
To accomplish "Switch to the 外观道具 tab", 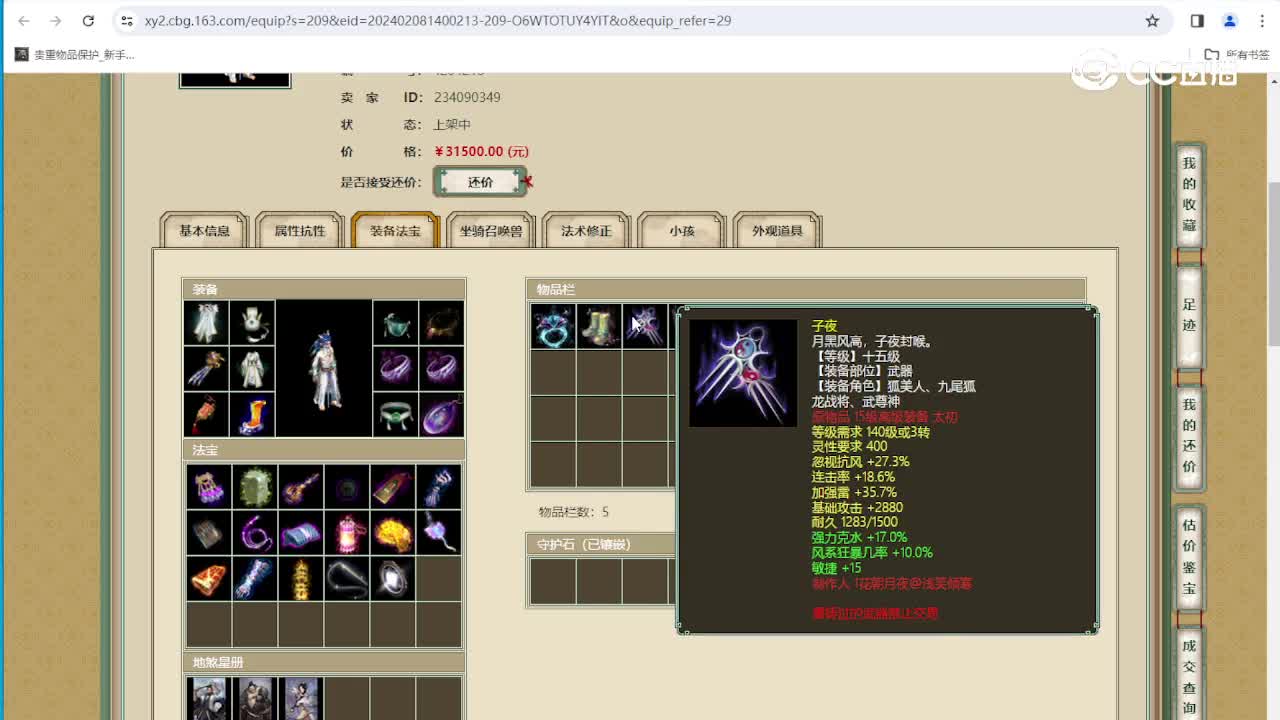I will 777,231.
